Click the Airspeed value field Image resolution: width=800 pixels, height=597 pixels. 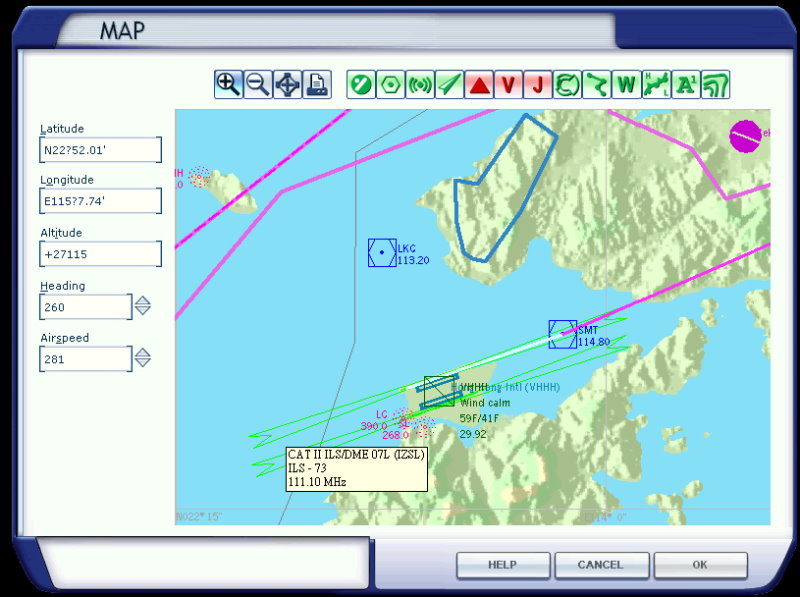tap(86, 359)
